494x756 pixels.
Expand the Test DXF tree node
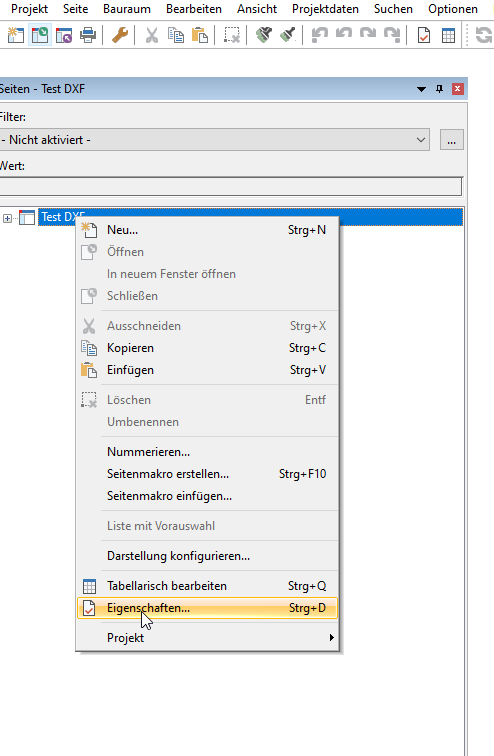[7, 218]
